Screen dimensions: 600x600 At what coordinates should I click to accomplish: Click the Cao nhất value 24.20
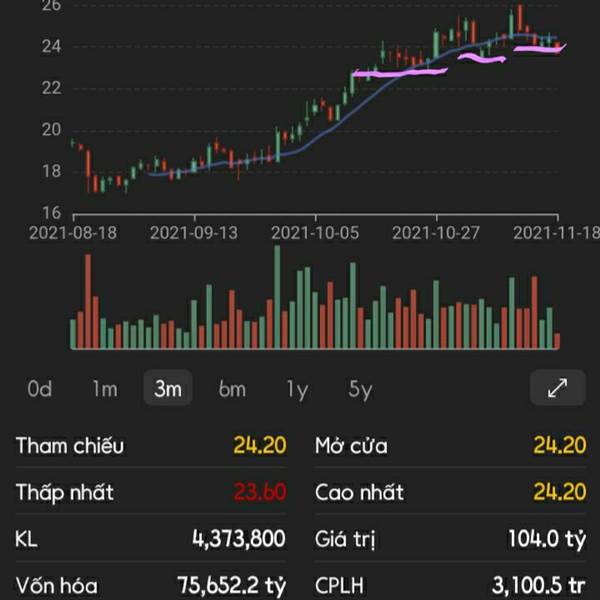[x=559, y=492]
